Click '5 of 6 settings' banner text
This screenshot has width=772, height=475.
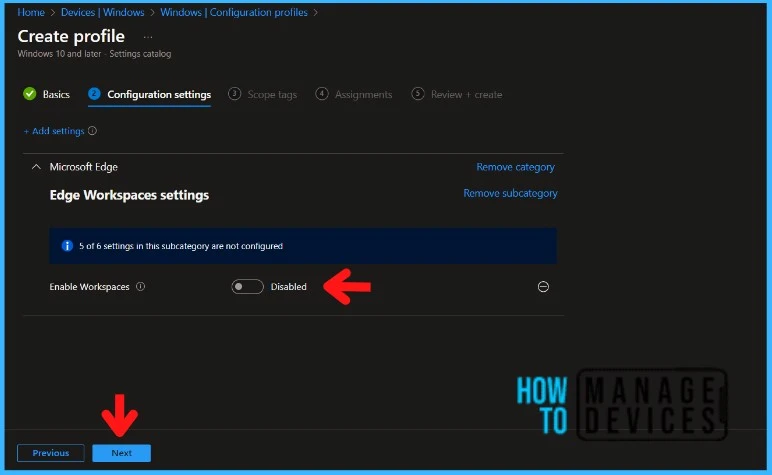(x=181, y=246)
